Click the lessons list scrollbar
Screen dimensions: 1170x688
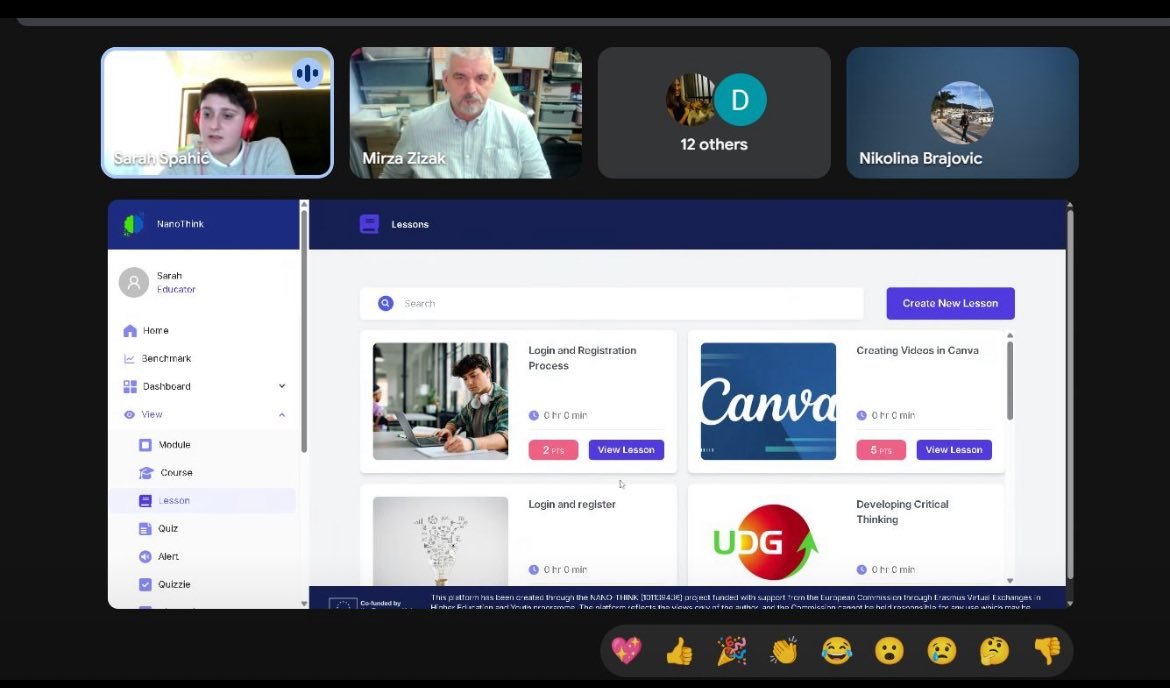click(x=1010, y=381)
